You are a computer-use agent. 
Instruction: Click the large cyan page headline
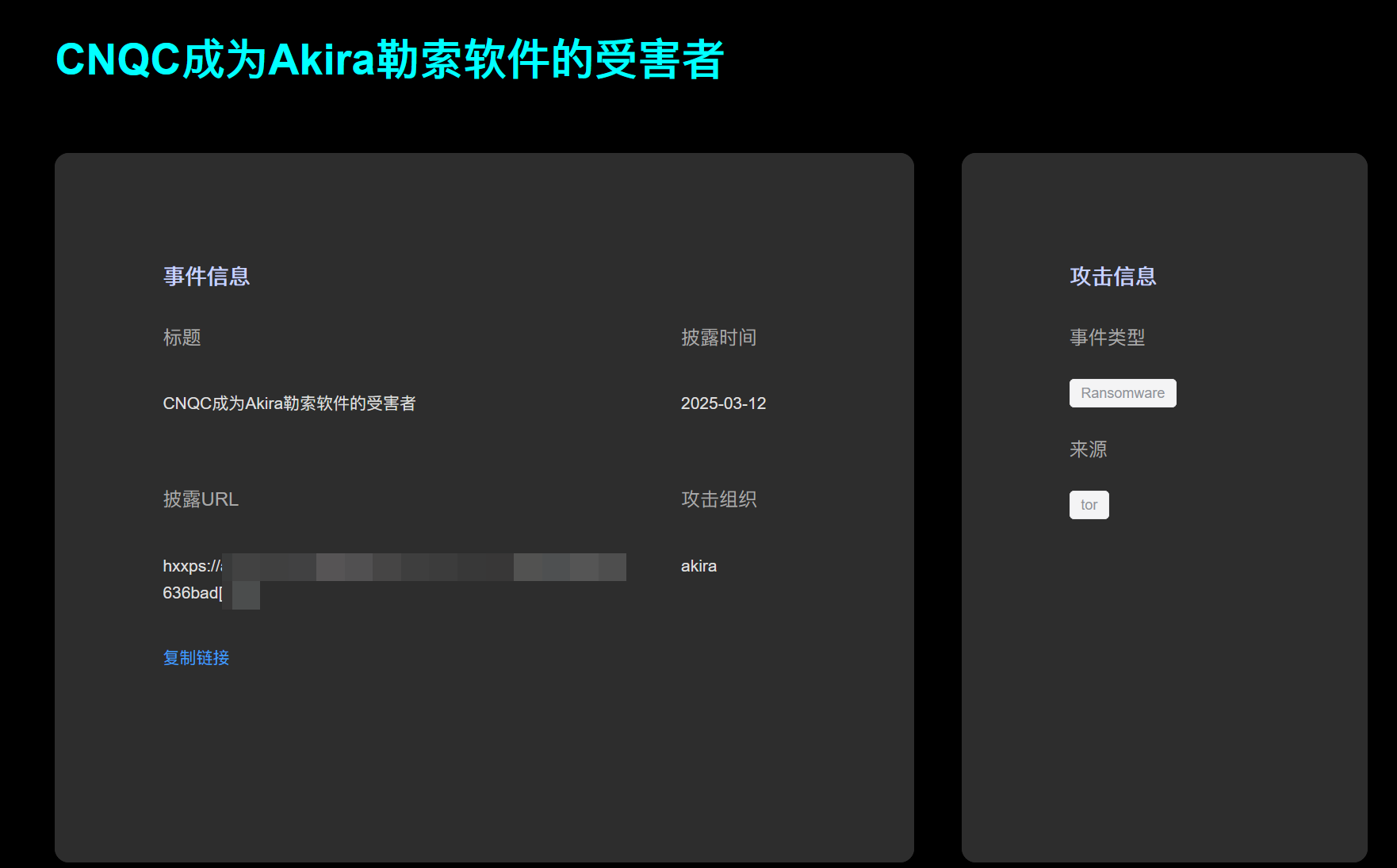point(389,59)
